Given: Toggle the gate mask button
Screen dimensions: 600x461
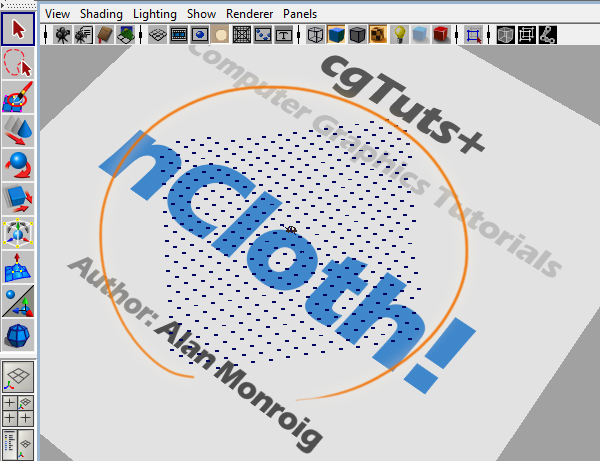Looking at the screenshot, I should (x=221, y=35).
